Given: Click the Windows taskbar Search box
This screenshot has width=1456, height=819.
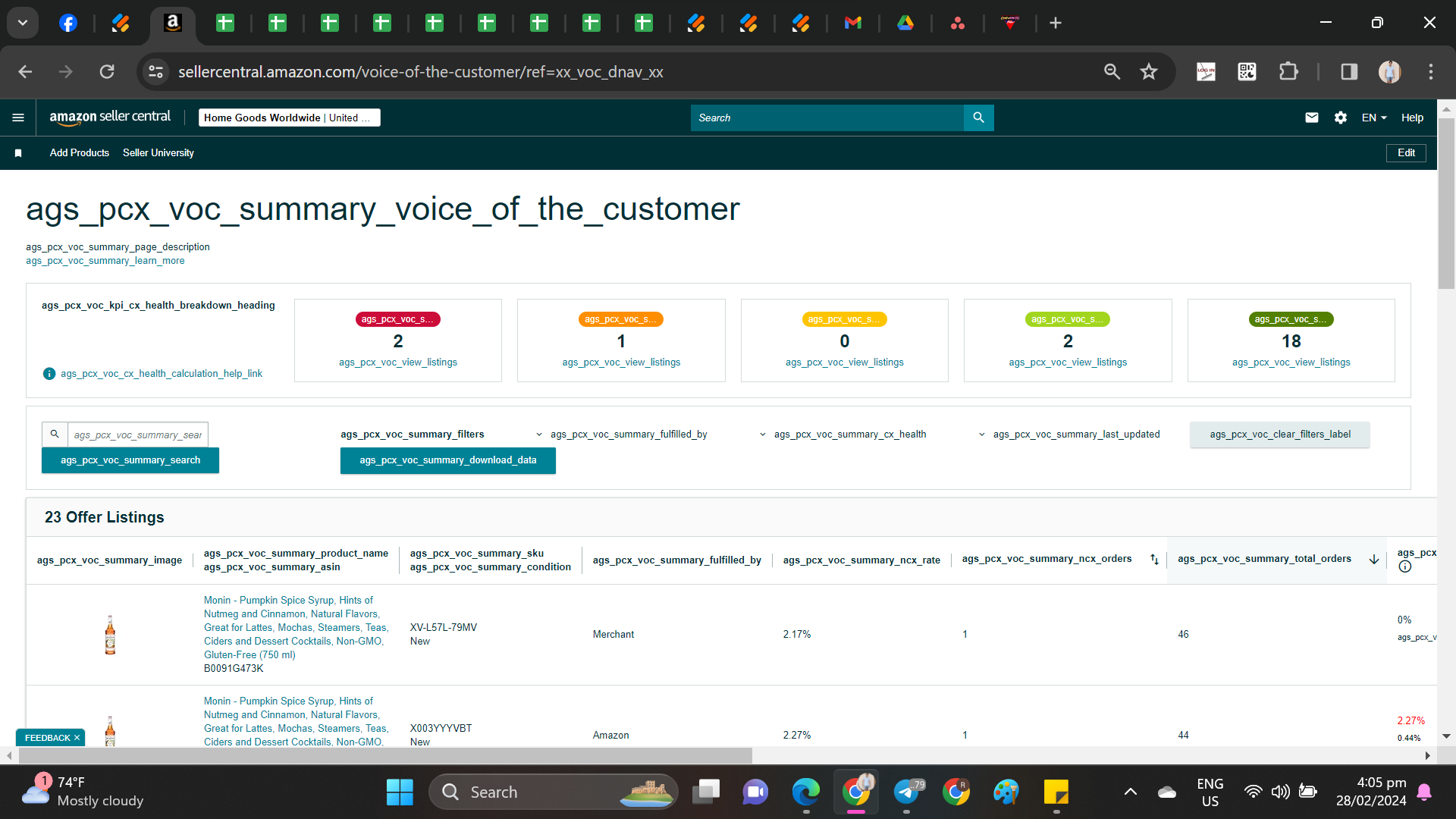Looking at the screenshot, I should (554, 792).
